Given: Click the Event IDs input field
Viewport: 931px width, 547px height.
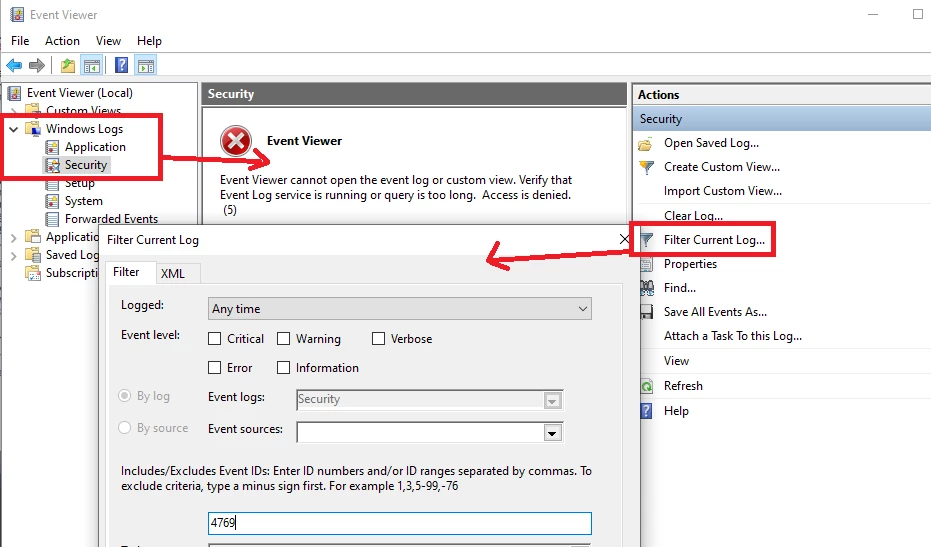Looking at the screenshot, I should tap(400, 523).
